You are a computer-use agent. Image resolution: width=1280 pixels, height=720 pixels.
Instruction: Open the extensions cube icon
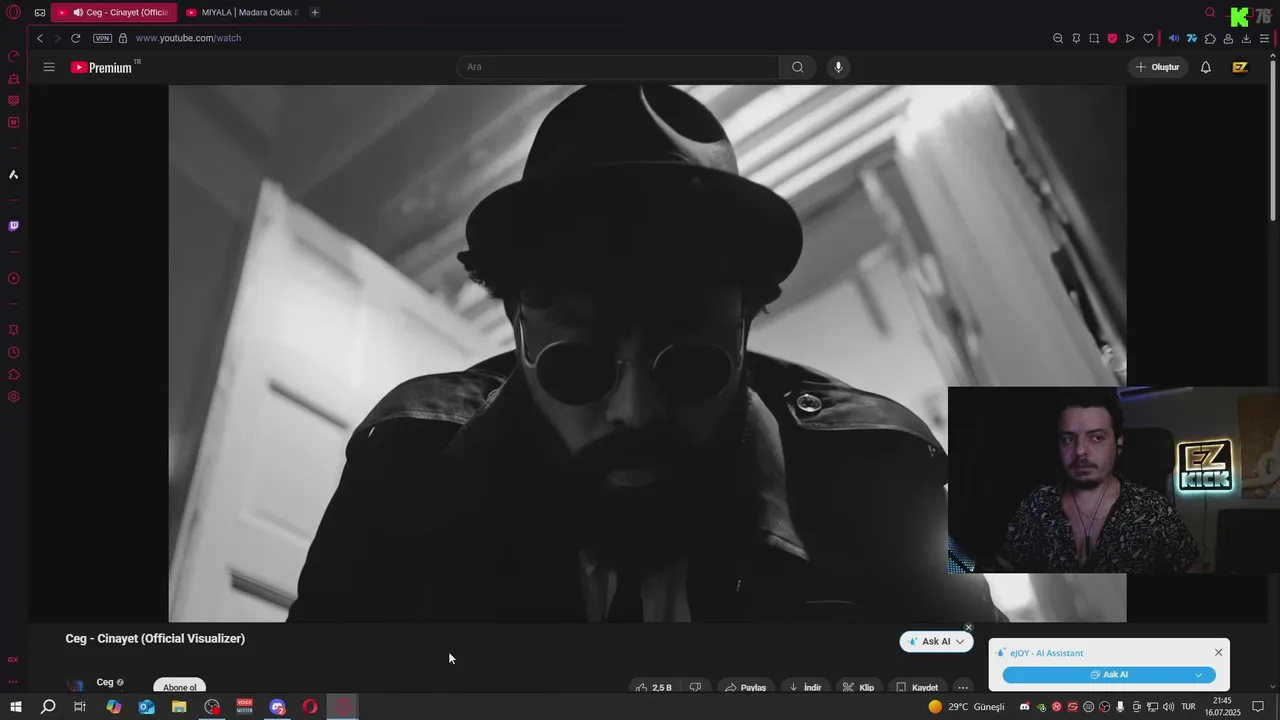click(1210, 39)
